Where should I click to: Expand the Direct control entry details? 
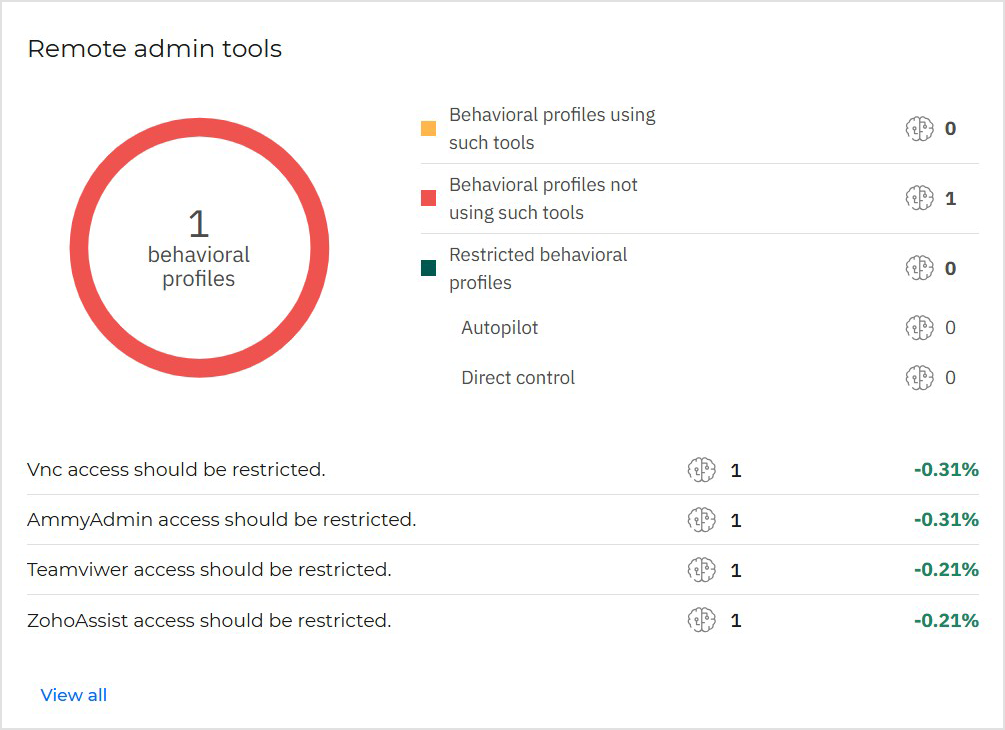517,378
